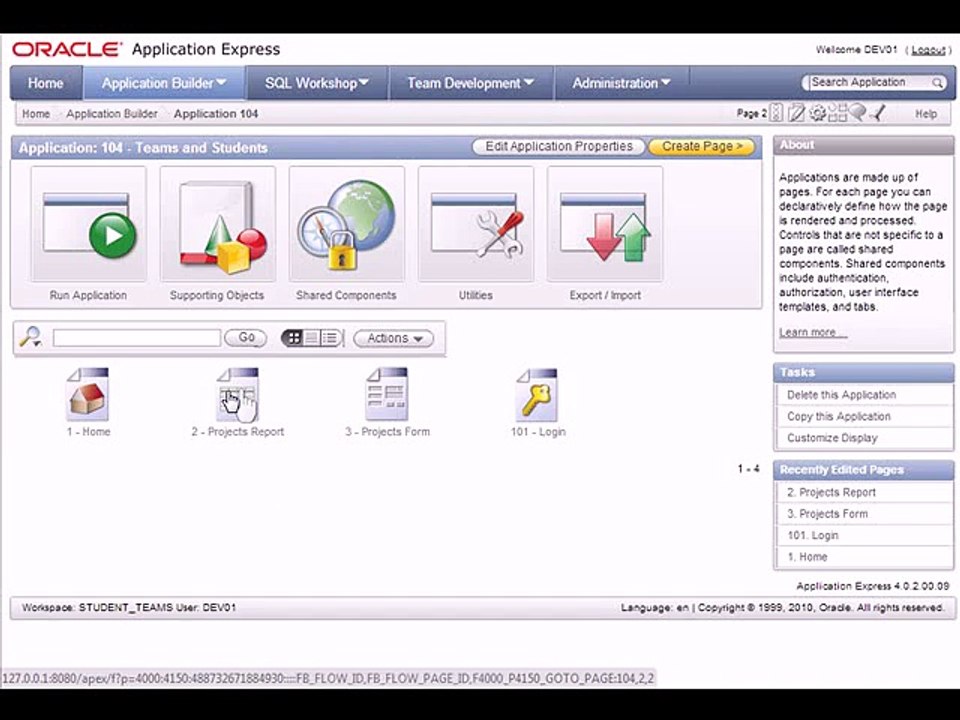Viewport: 960px width, 720px height.
Task: Switch to details list view mode
Action: [x=330, y=338]
